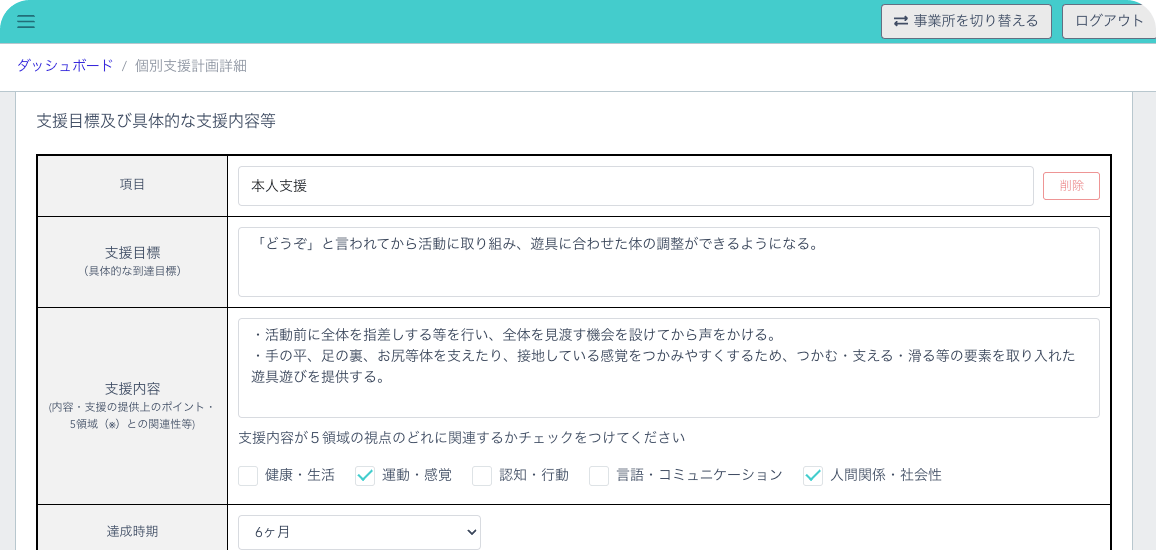Check the 言語・コミュニケーション checkbox
The width and height of the screenshot is (1156, 550).
(599, 476)
